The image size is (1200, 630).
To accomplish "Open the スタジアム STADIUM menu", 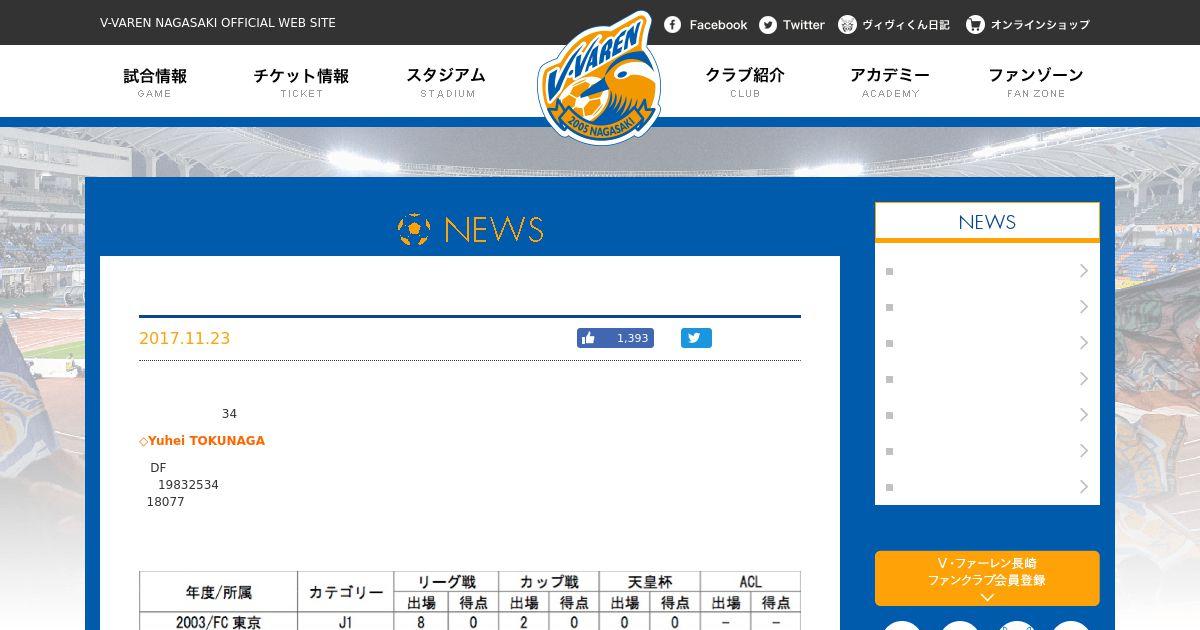I will 447,82.
